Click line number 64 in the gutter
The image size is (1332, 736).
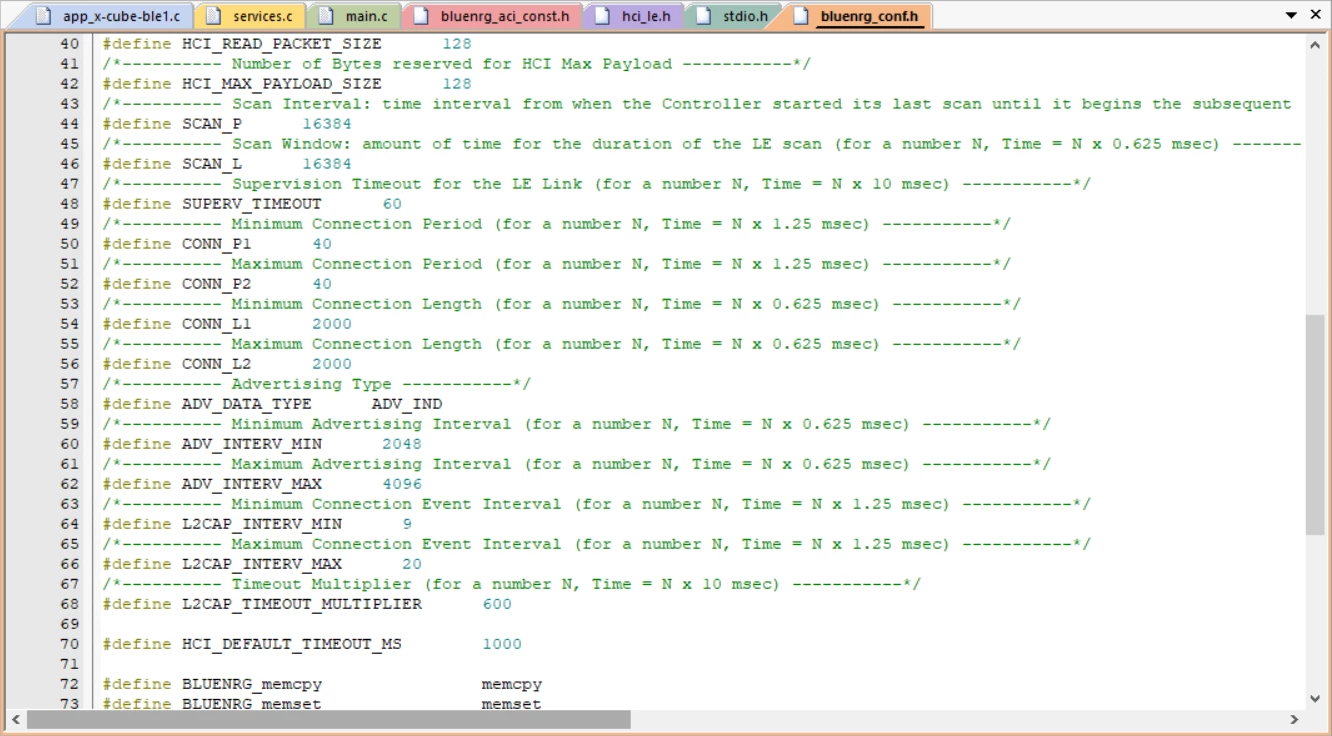(x=69, y=524)
